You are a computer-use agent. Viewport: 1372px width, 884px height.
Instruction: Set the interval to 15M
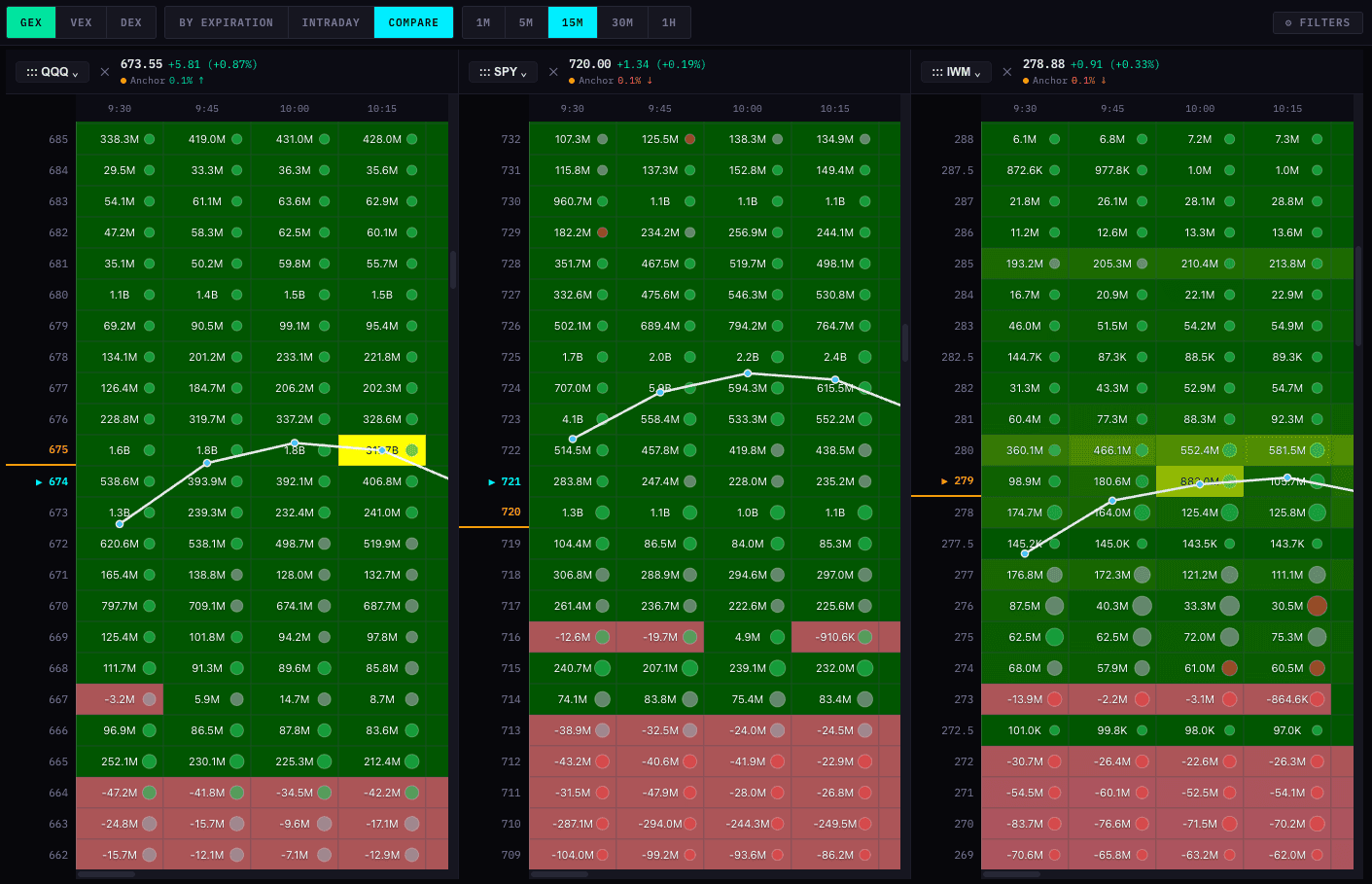pyautogui.click(x=573, y=22)
